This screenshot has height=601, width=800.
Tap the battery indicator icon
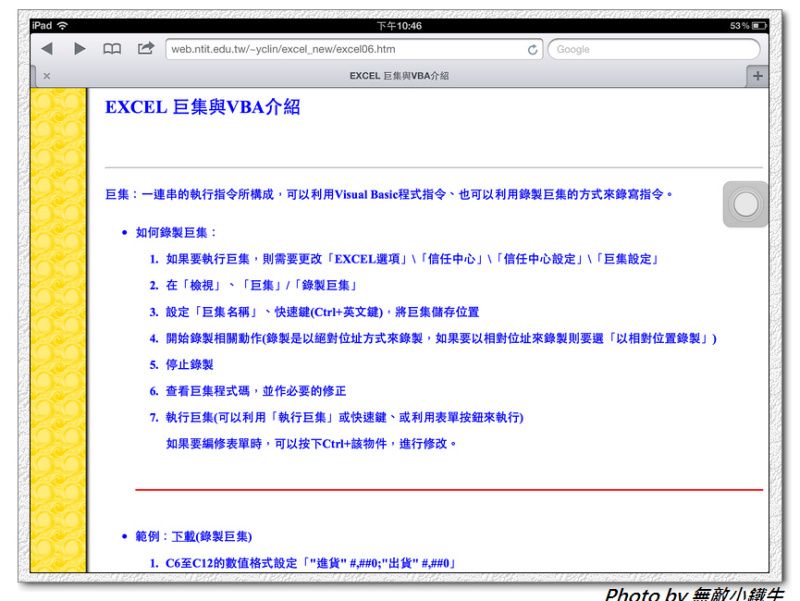pos(760,26)
